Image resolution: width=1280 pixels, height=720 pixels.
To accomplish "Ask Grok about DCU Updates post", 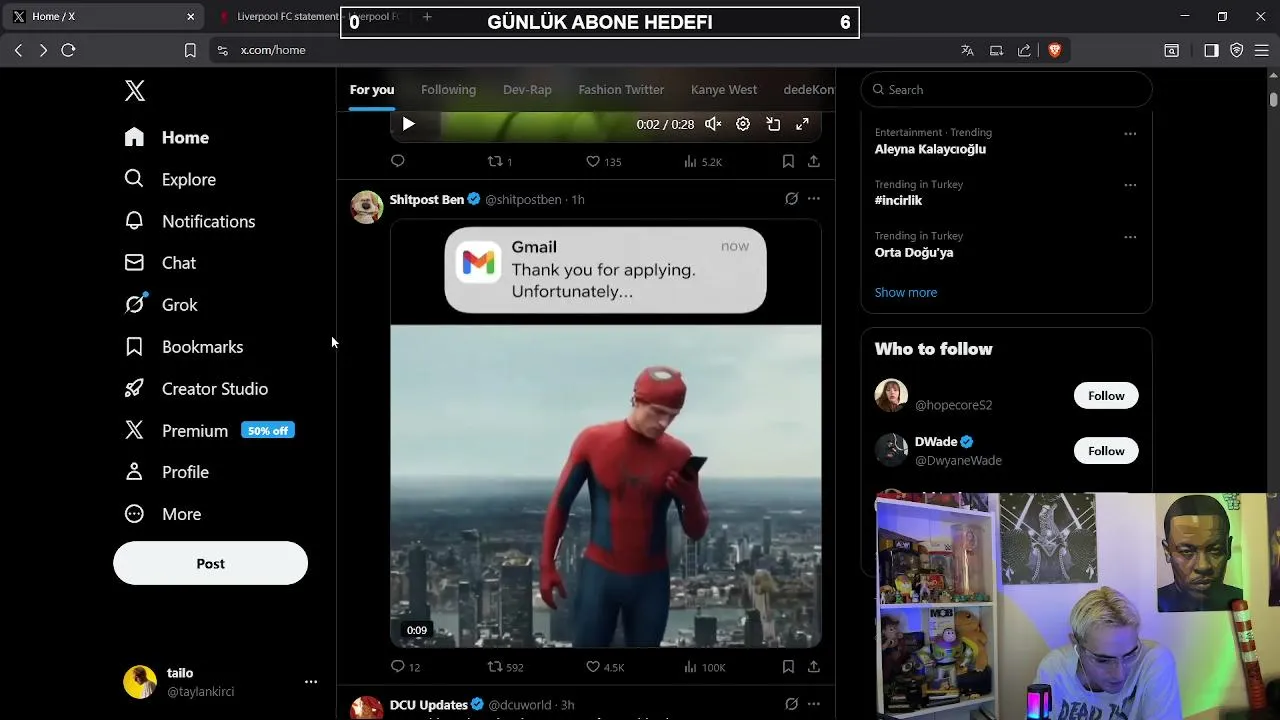I will 791,704.
